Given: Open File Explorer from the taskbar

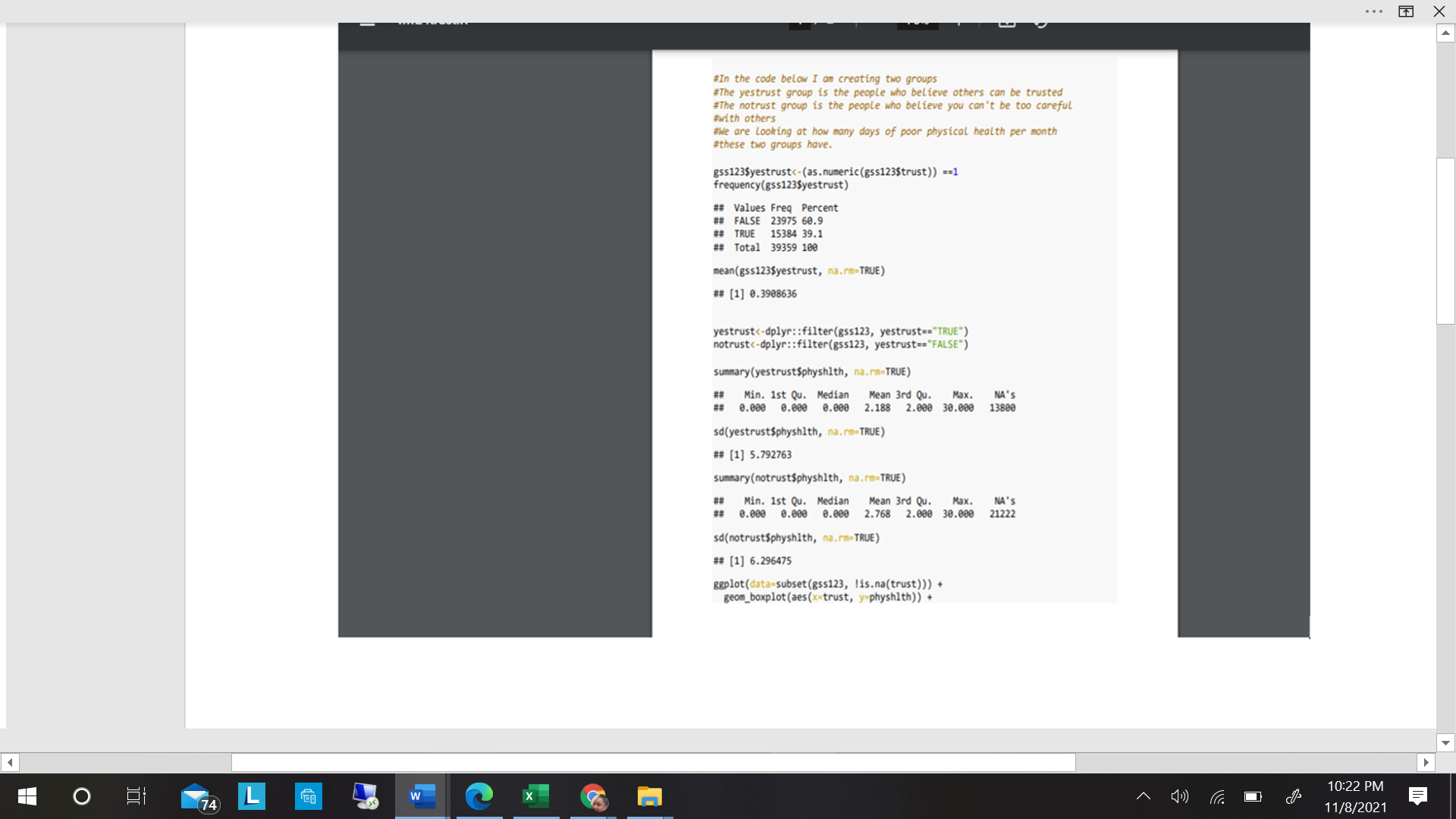Looking at the screenshot, I should pyautogui.click(x=649, y=796).
